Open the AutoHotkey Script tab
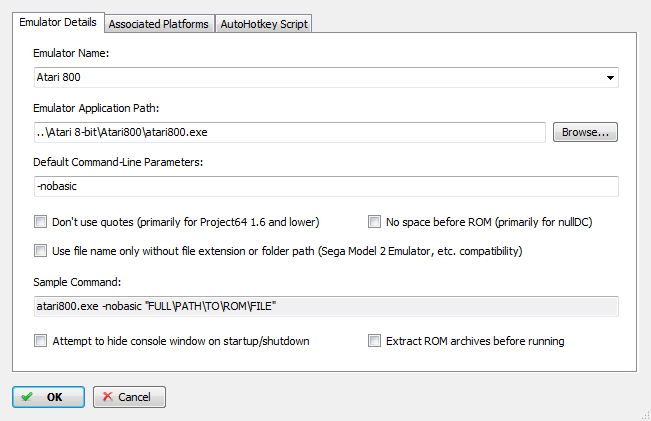Viewport: 651px width, 421px height. pos(264,24)
